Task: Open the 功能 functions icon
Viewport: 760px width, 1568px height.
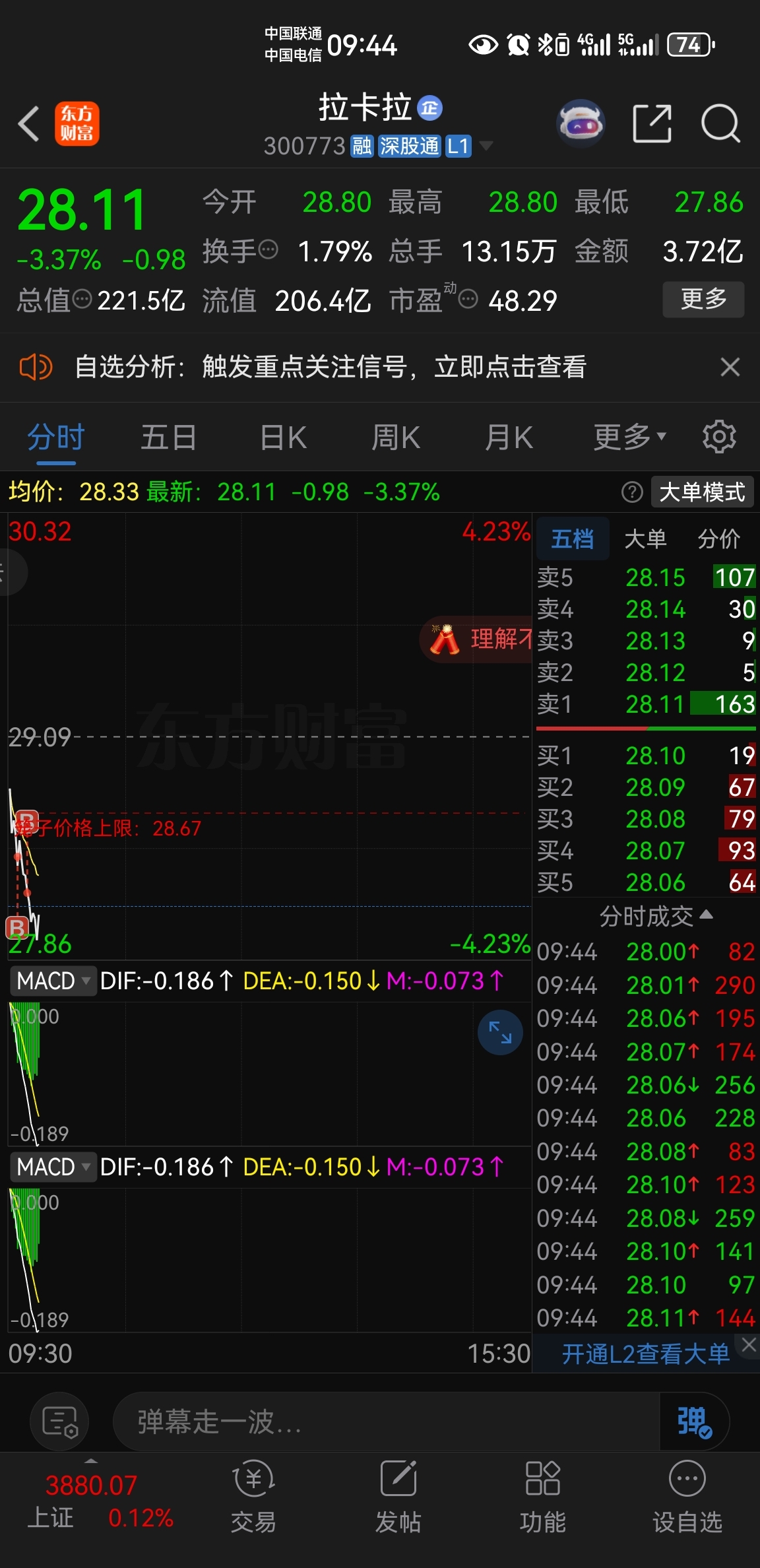Action: (x=542, y=1495)
